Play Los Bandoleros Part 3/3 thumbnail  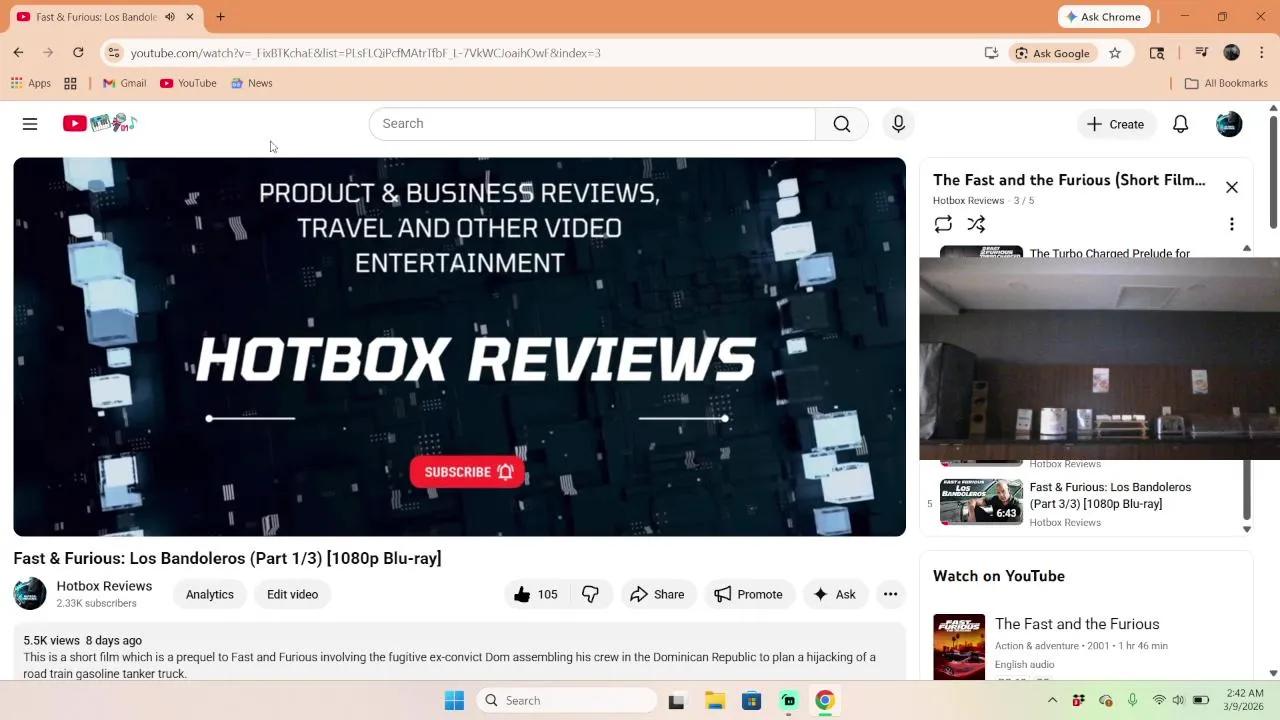point(981,501)
